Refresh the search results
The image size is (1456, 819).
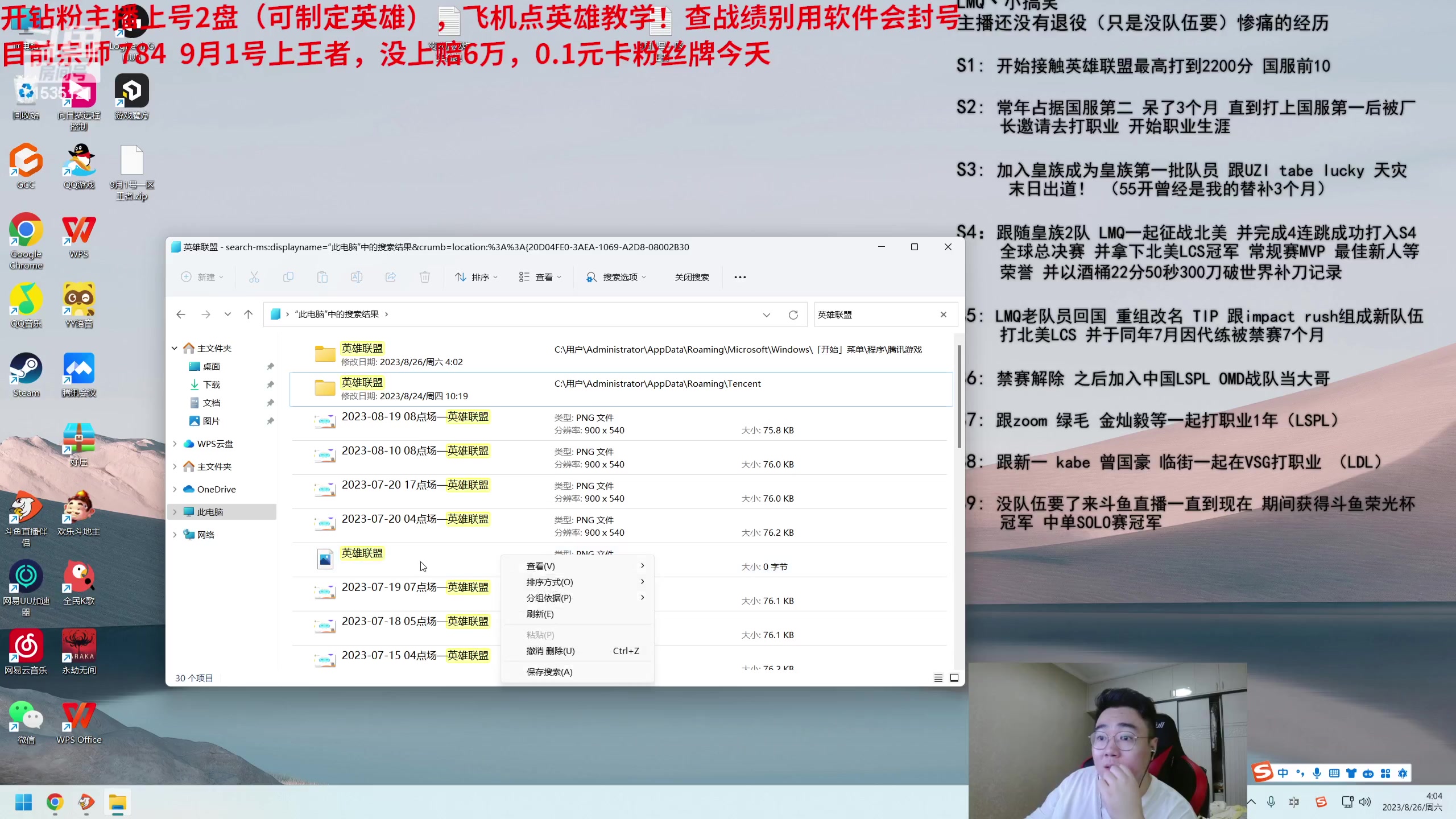point(793,315)
